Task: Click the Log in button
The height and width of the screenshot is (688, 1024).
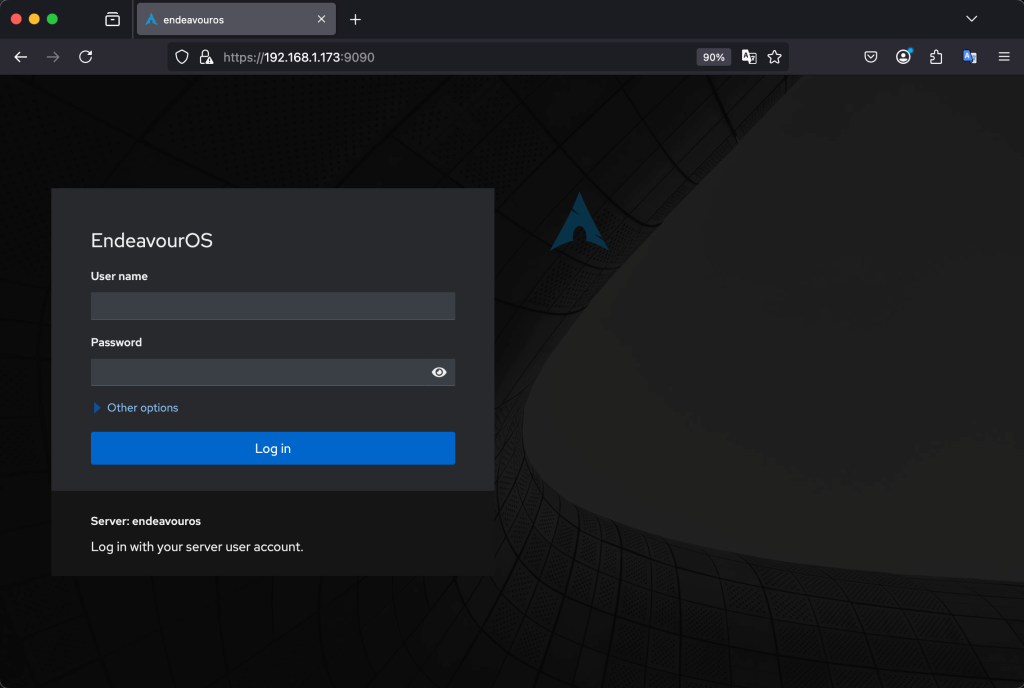Action: pos(273,448)
